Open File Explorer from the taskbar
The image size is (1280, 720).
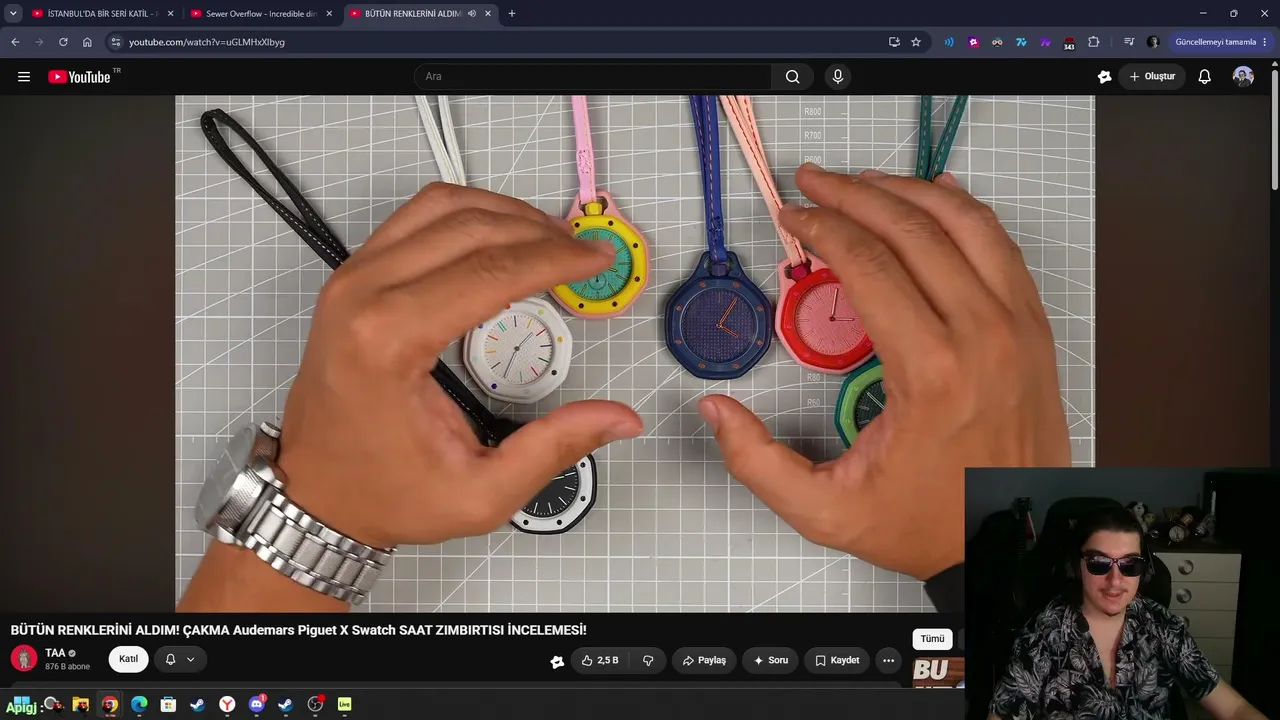[81, 705]
